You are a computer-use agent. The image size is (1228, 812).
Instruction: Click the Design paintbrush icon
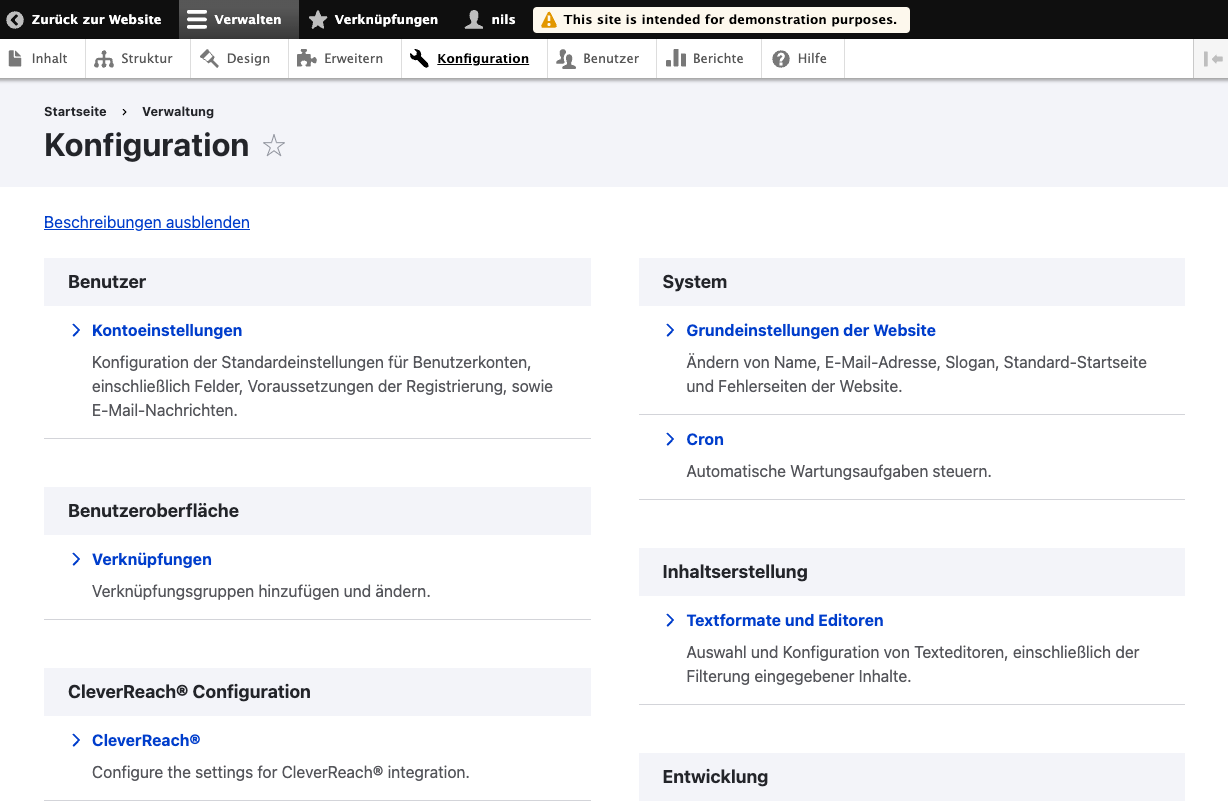pos(209,59)
